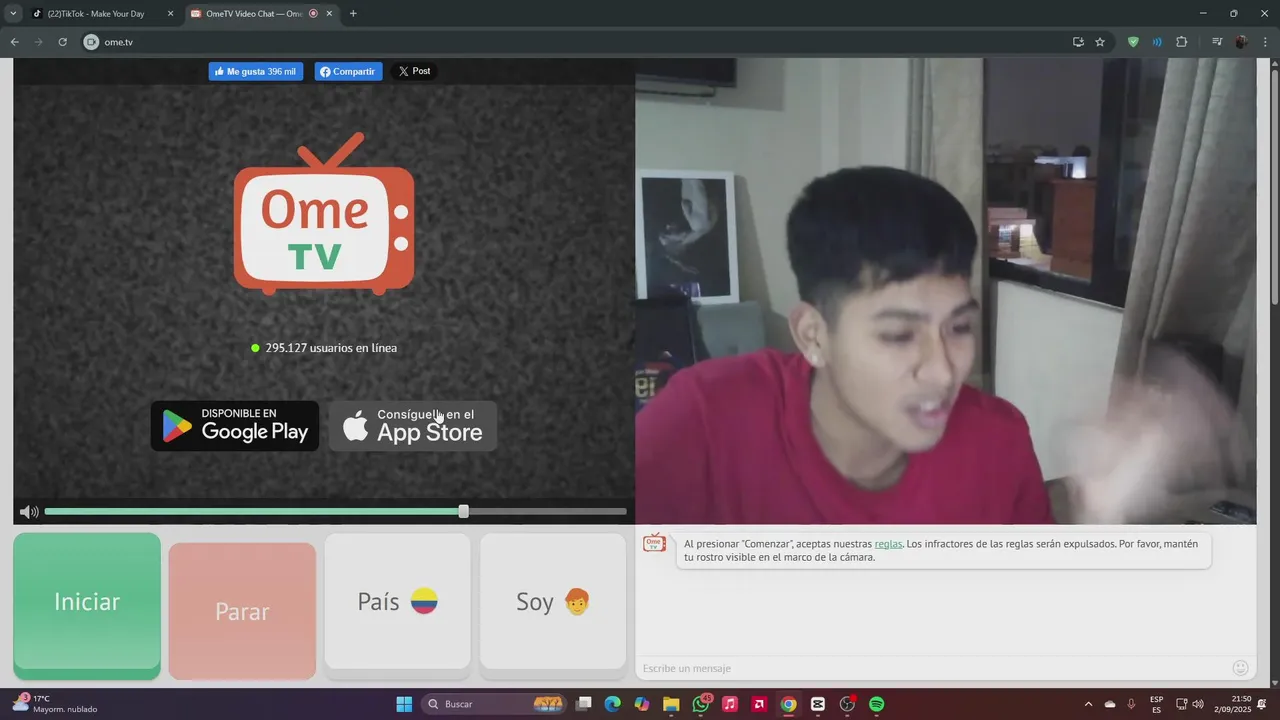The height and width of the screenshot is (720, 1280).
Task: Click the red Parar button
Action: [x=242, y=611]
